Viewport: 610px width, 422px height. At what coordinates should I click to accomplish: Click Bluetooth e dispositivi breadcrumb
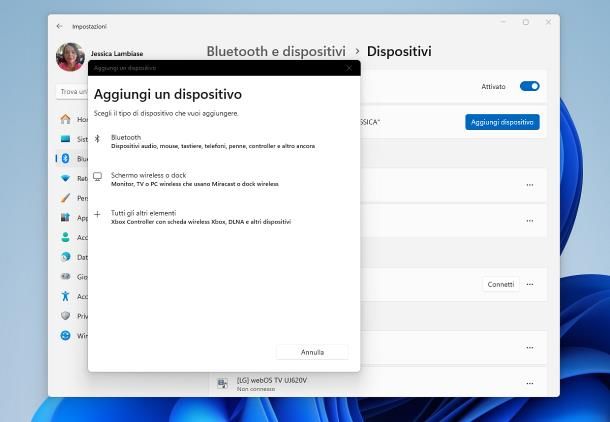(x=276, y=51)
